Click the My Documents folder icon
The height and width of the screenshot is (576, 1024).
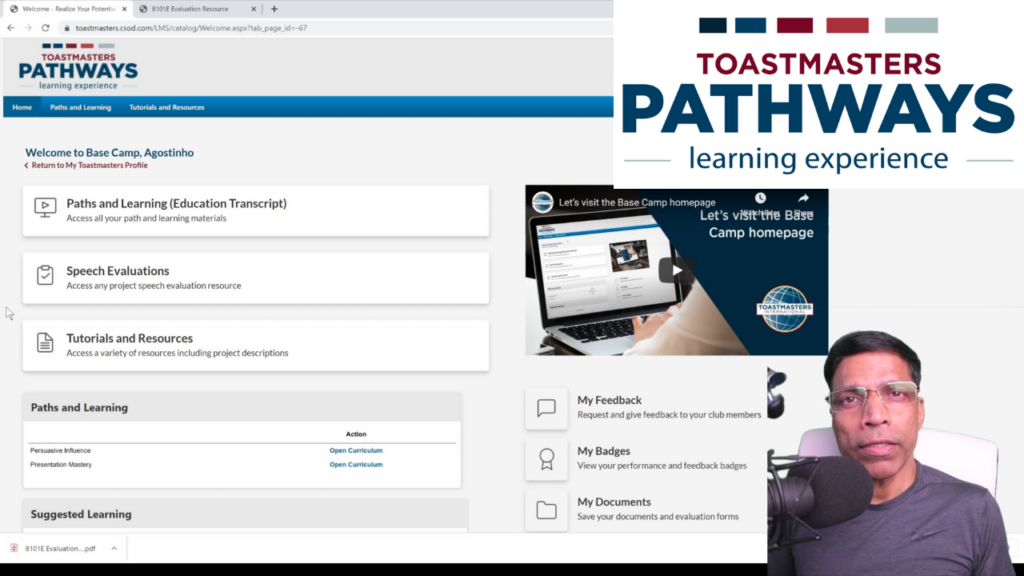547,510
